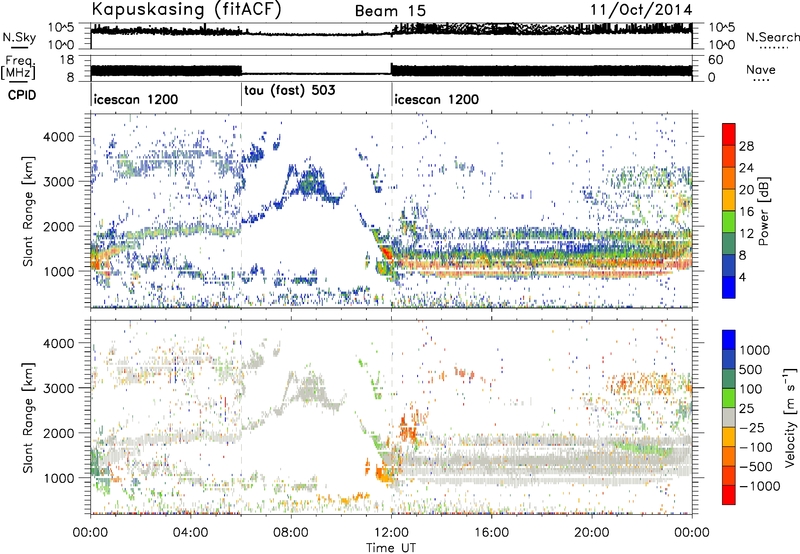This screenshot has height=554, width=800.
Task: Select the 100 label on velocity colorbar
Action: 751,389
